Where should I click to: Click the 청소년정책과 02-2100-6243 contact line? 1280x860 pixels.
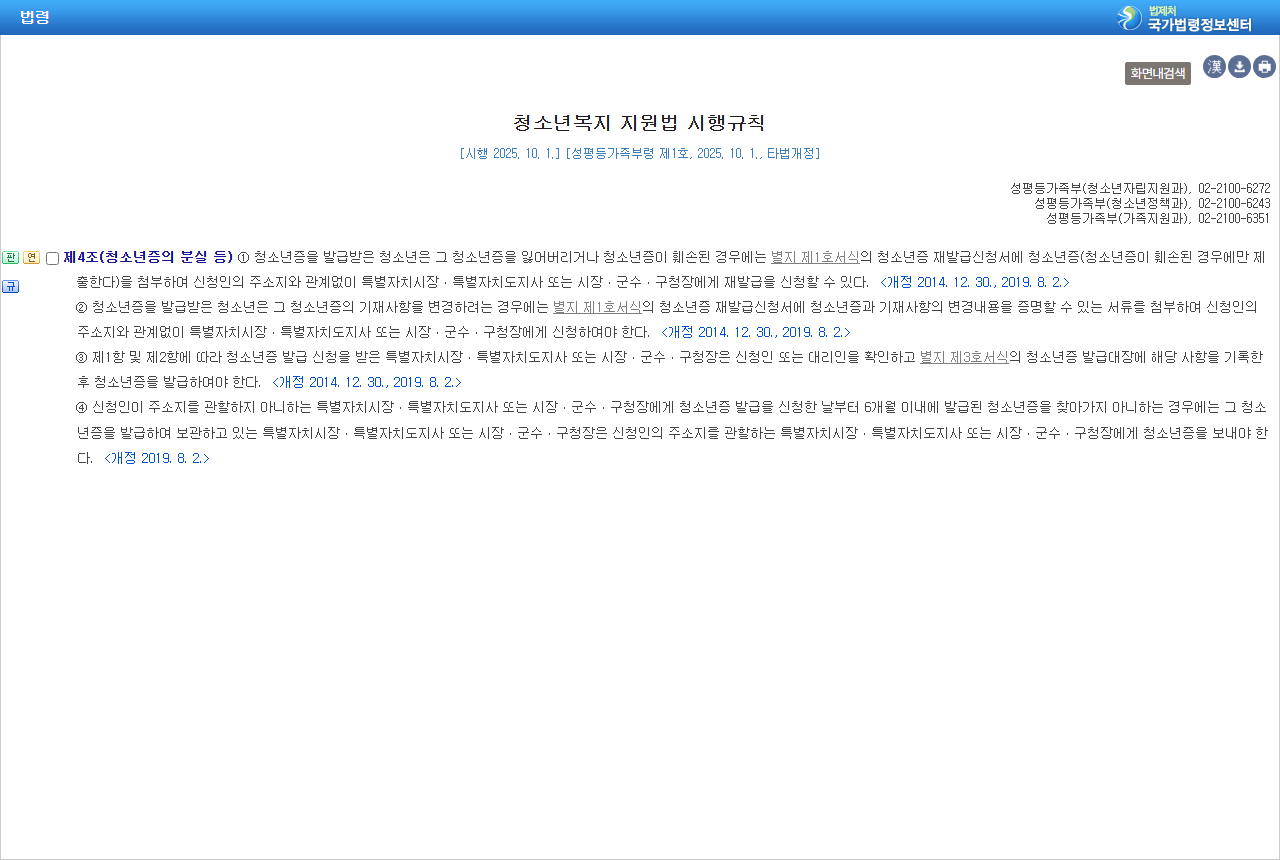tap(1152, 203)
